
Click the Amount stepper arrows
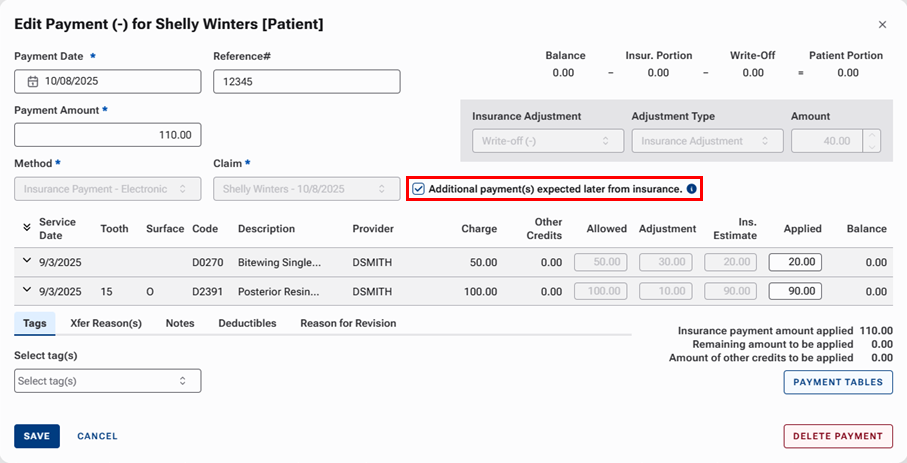coord(873,141)
